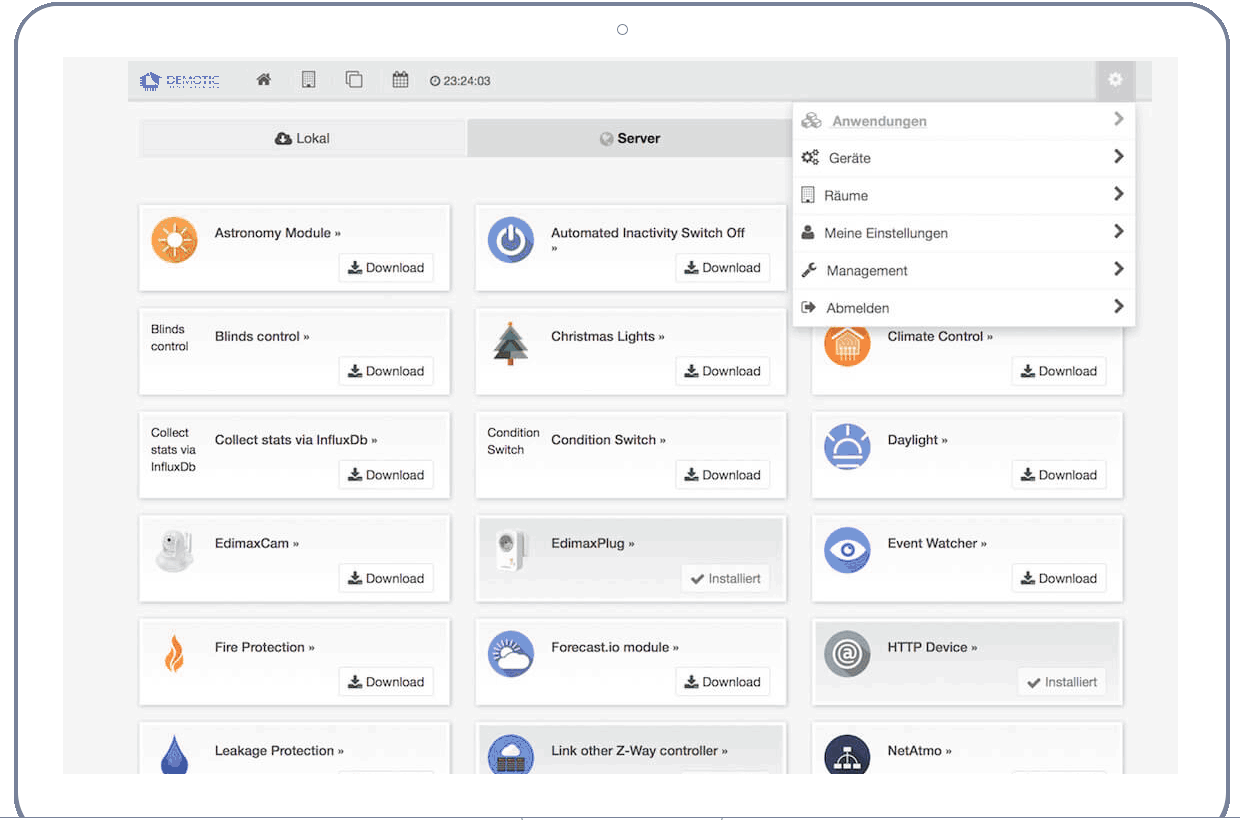
Task: Click the EdimaxCam camera image
Action: pyautogui.click(x=174, y=552)
